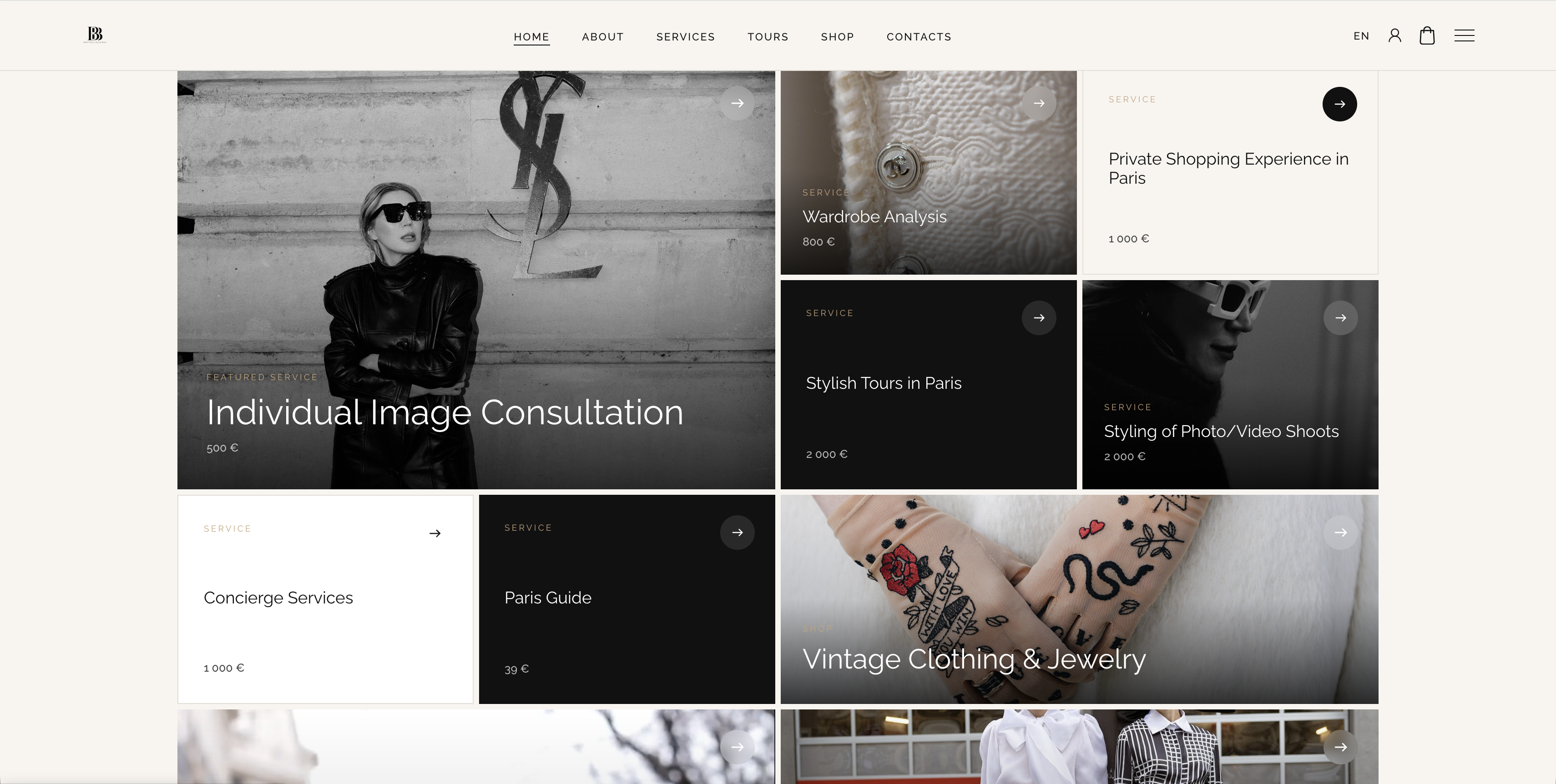Open the EN language selector

[1361, 36]
